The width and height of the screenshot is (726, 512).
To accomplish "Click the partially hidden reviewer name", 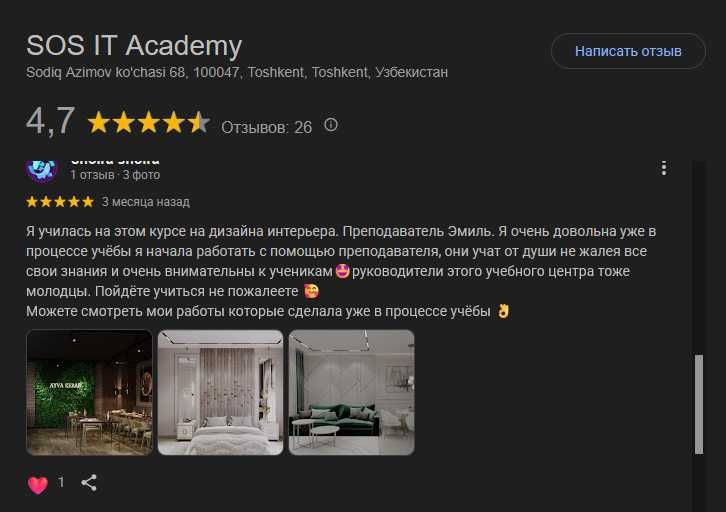I will [115, 162].
